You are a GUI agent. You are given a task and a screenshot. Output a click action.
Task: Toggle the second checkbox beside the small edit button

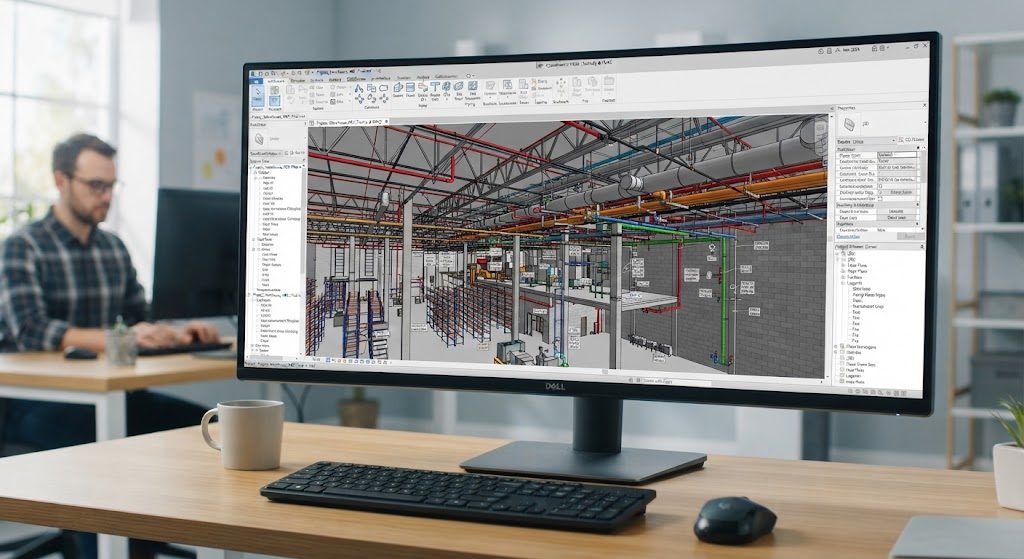(880, 193)
